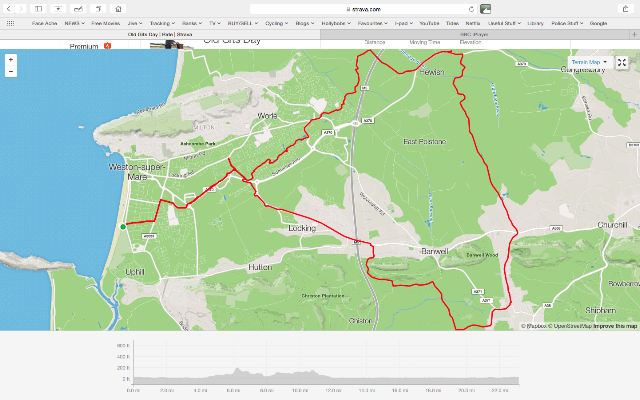Expand the Useful Stuff bookmarks folder
This screenshot has width=640, height=400.
504,23
